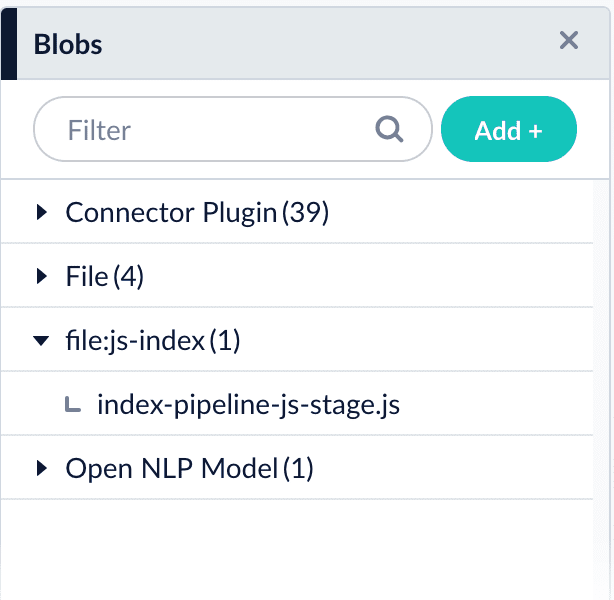Expand the Connector Plugin group arrow
This screenshot has height=600, width=614.
point(42,212)
